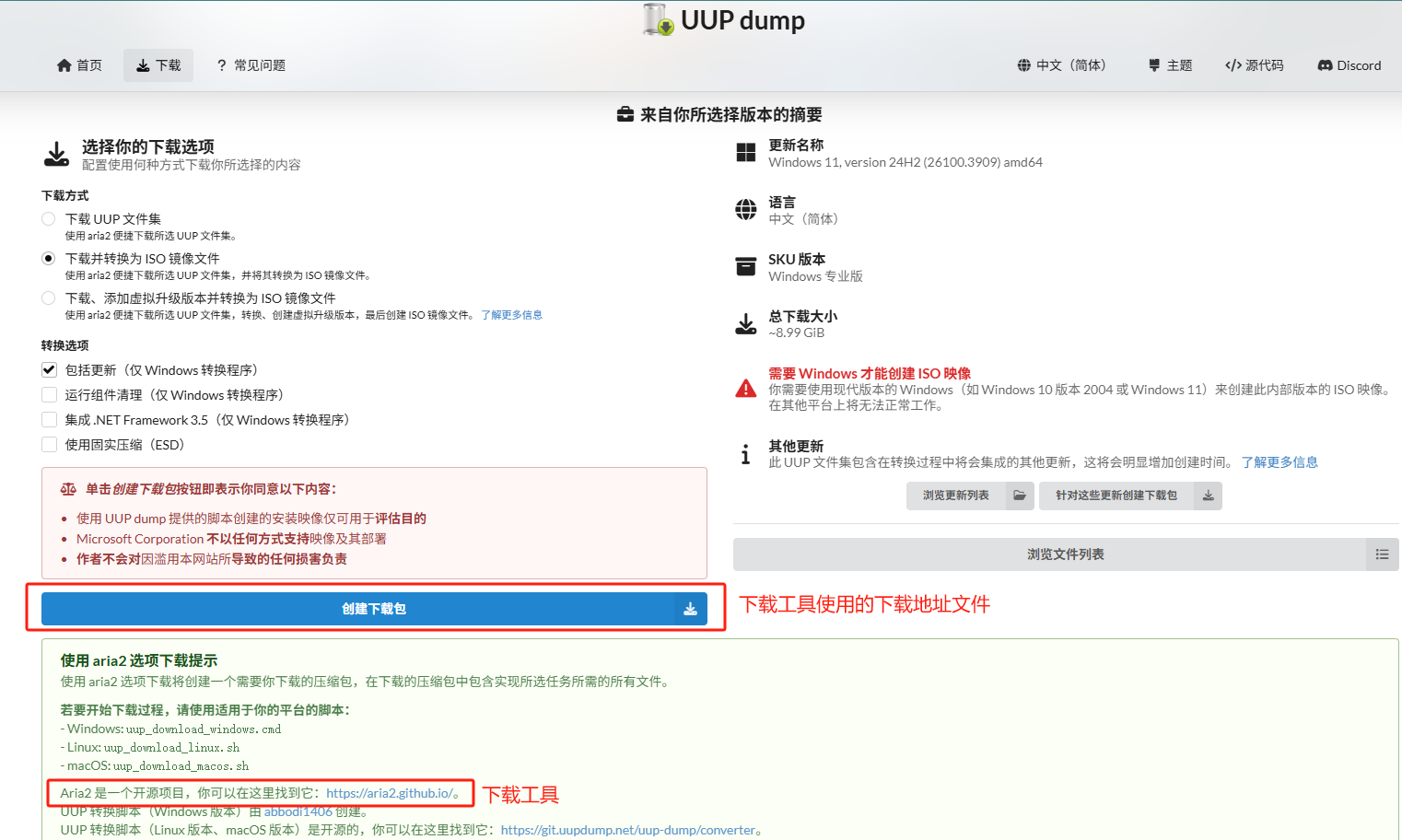Screen dimensions: 1402x840
Task: Open the 下载 menu item
Action: pyautogui.click(x=158, y=65)
